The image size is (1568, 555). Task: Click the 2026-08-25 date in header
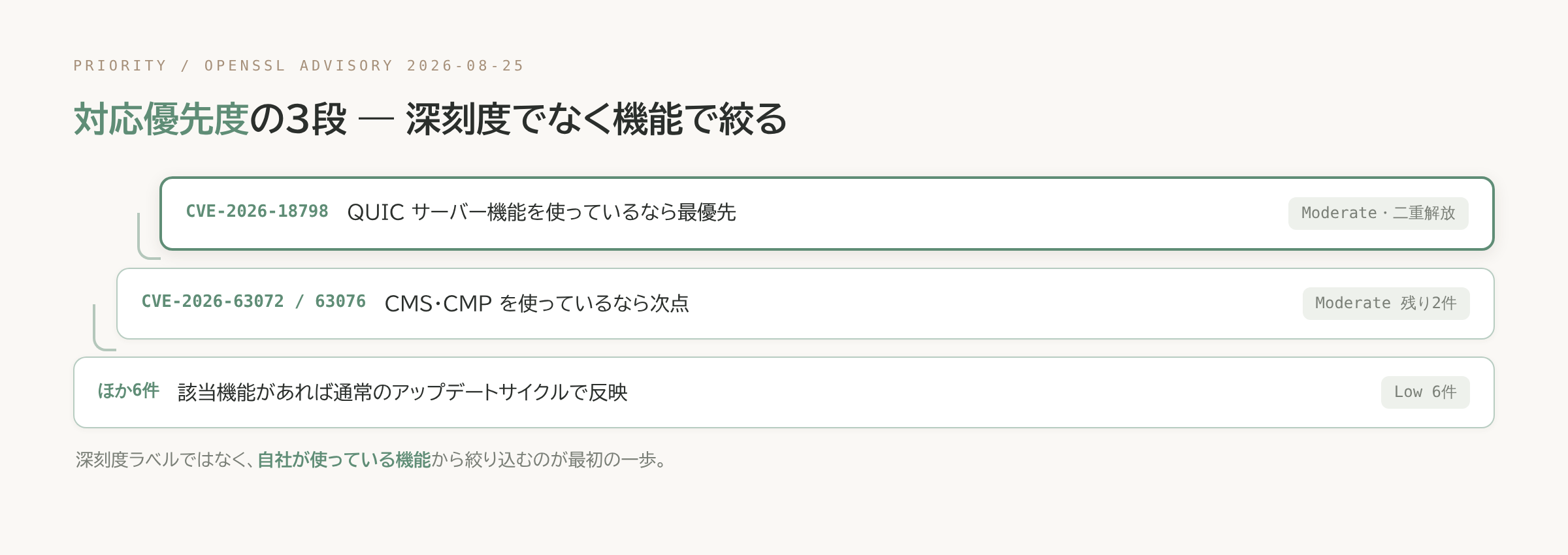tap(465, 66)
